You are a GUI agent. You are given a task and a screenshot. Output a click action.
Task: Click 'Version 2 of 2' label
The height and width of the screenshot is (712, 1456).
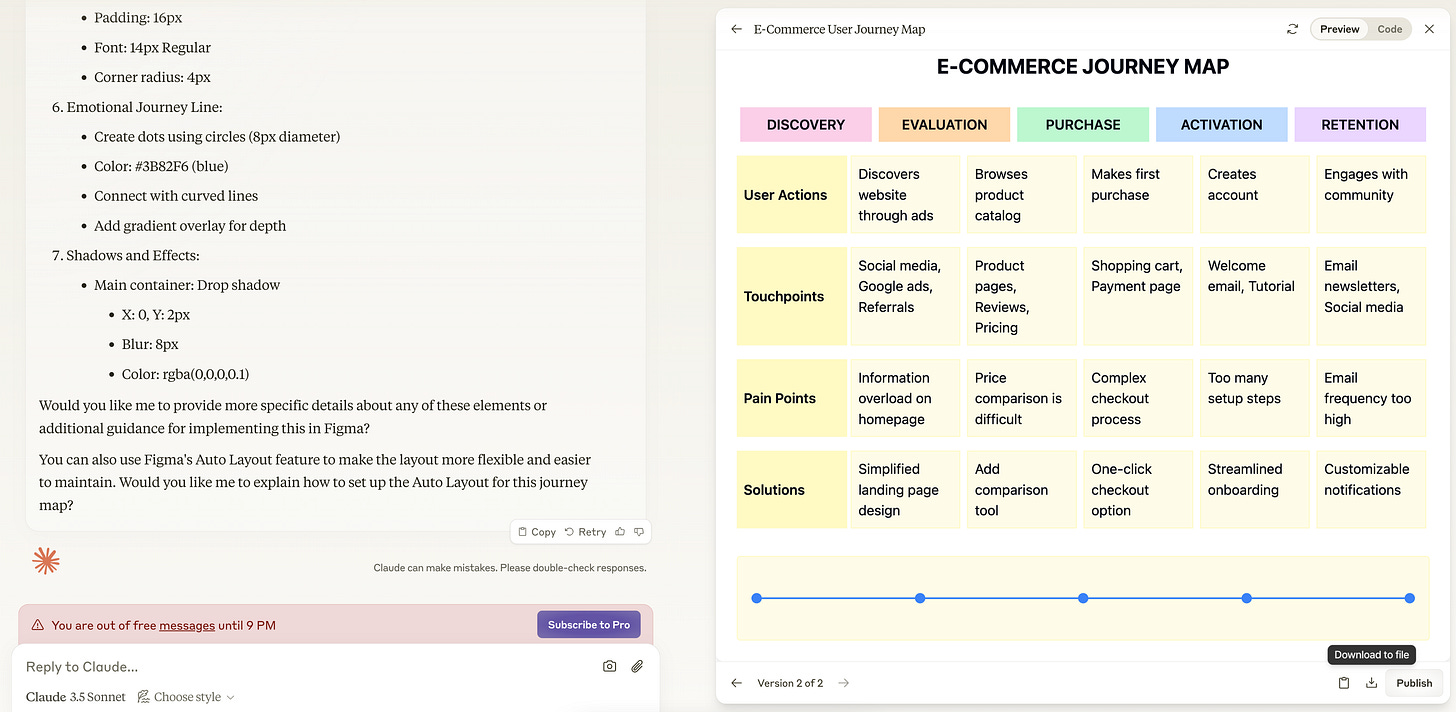pyautogui.click(x=790, y=683)
